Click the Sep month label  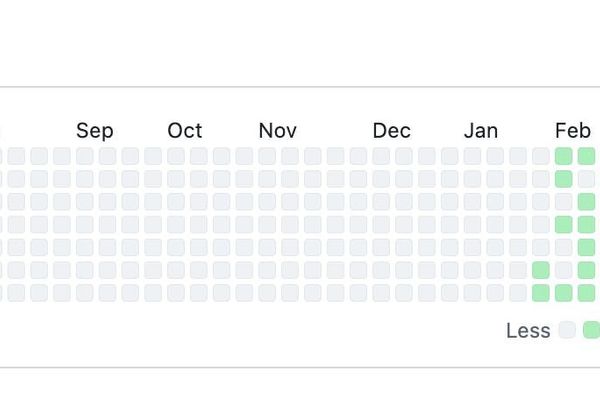95,131
